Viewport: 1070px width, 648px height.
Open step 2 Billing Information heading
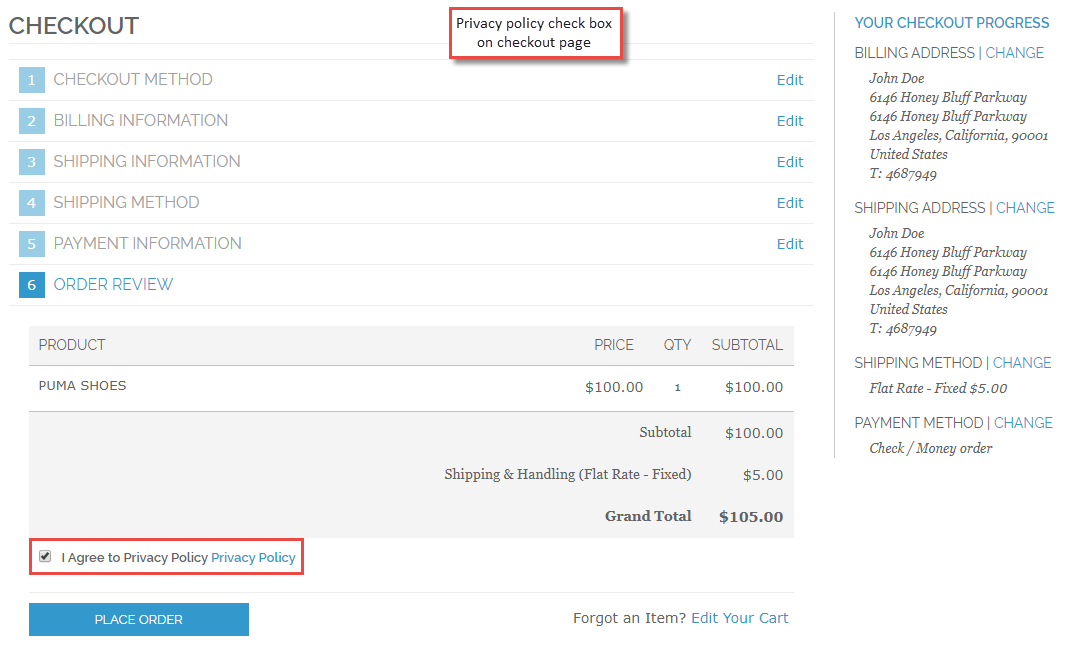(141, 120)
